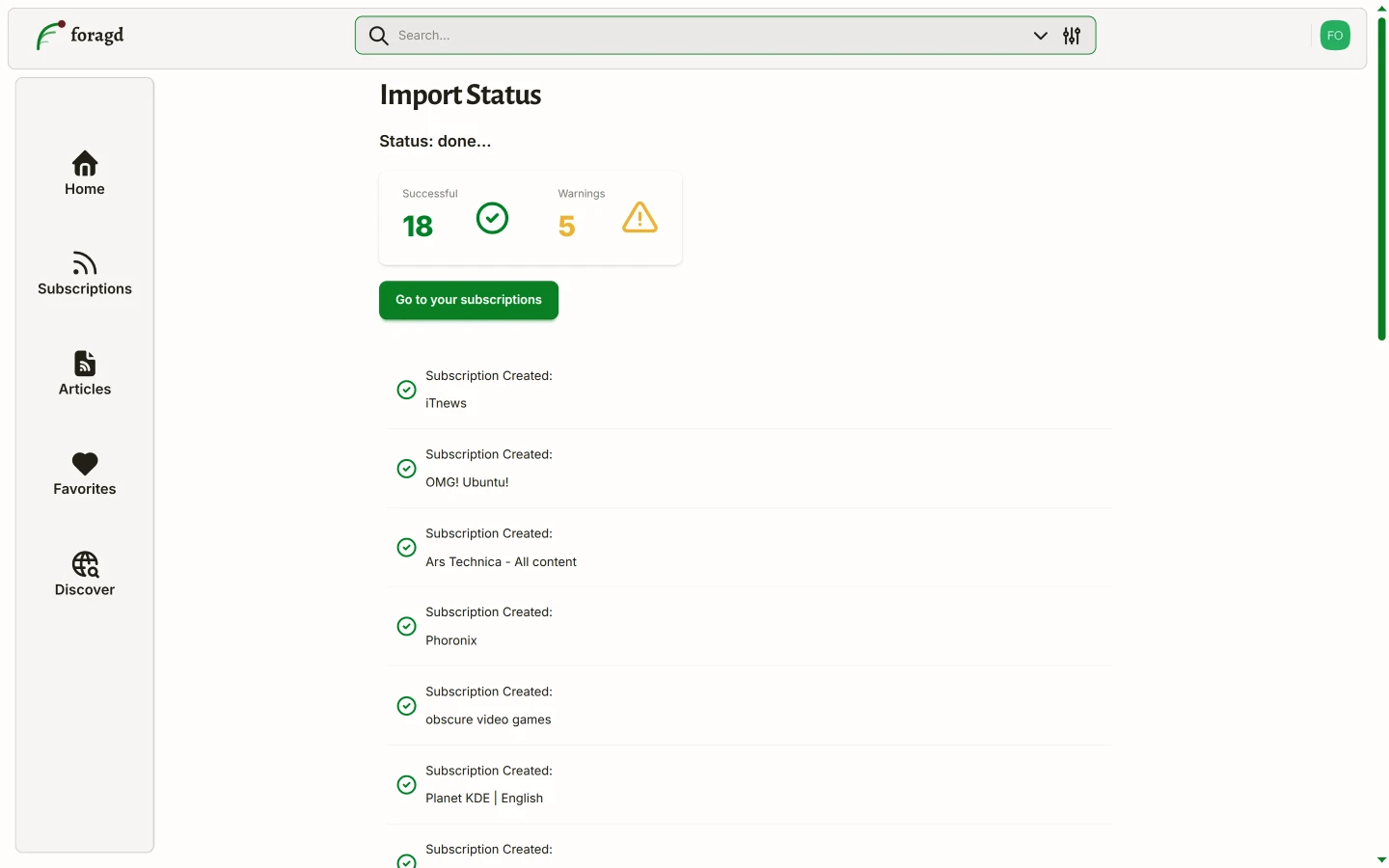Click the scrollbar up arrow
1389x868 pixels.
point(1381,9)
